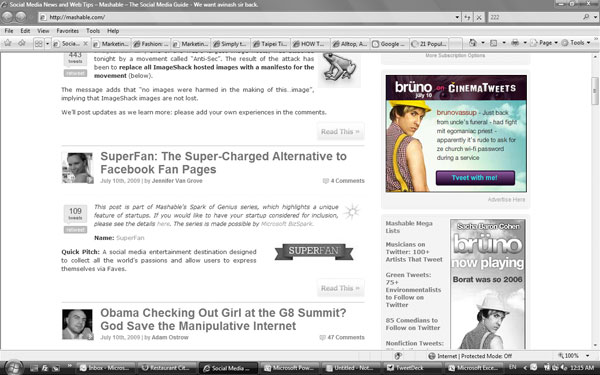600x375 pixels.
Task: Click the Print toolbar icon
Action: pos(515,43)
